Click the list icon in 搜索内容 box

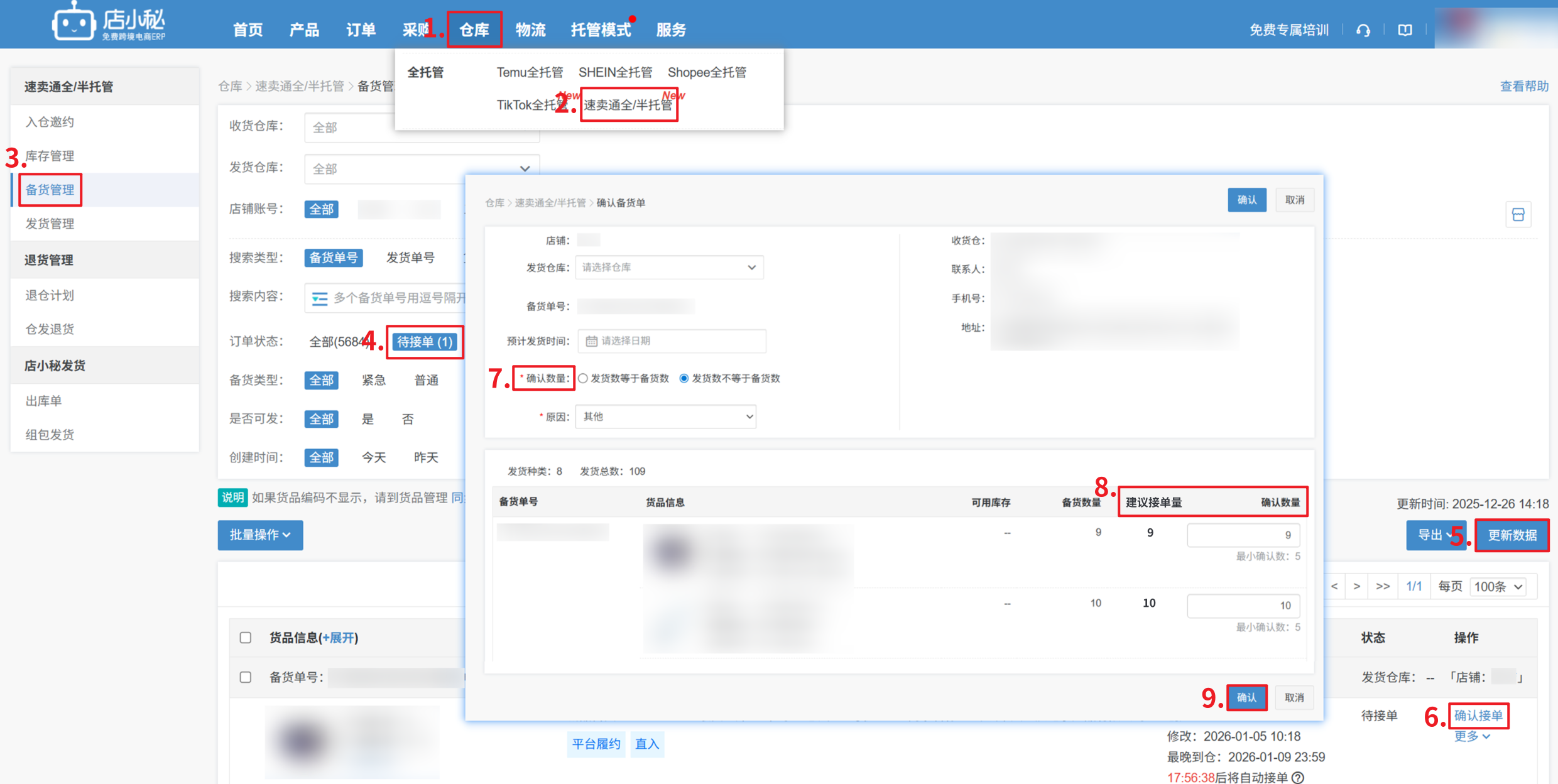click(x=320, y=298)
